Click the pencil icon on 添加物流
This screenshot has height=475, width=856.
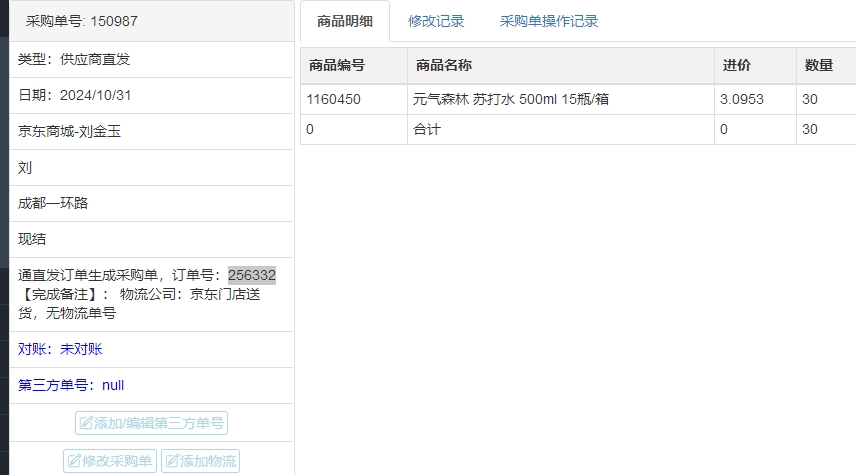tap(172, 461)
